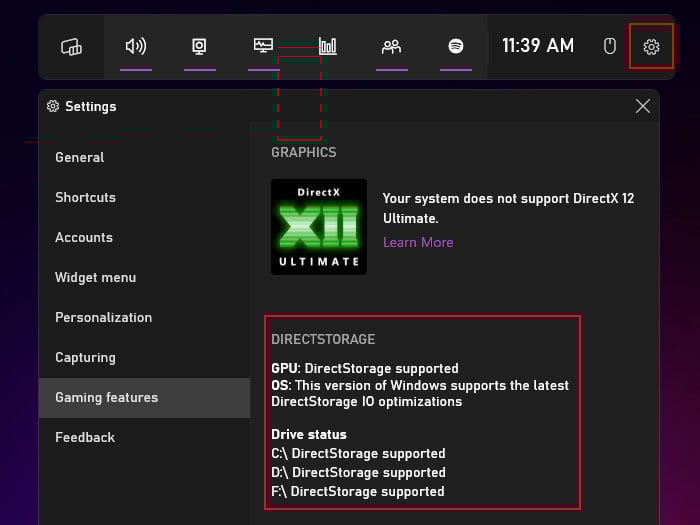Open the Spotify widget icon
The height and width of the screenshot is (525, 700).
(456, 46)
